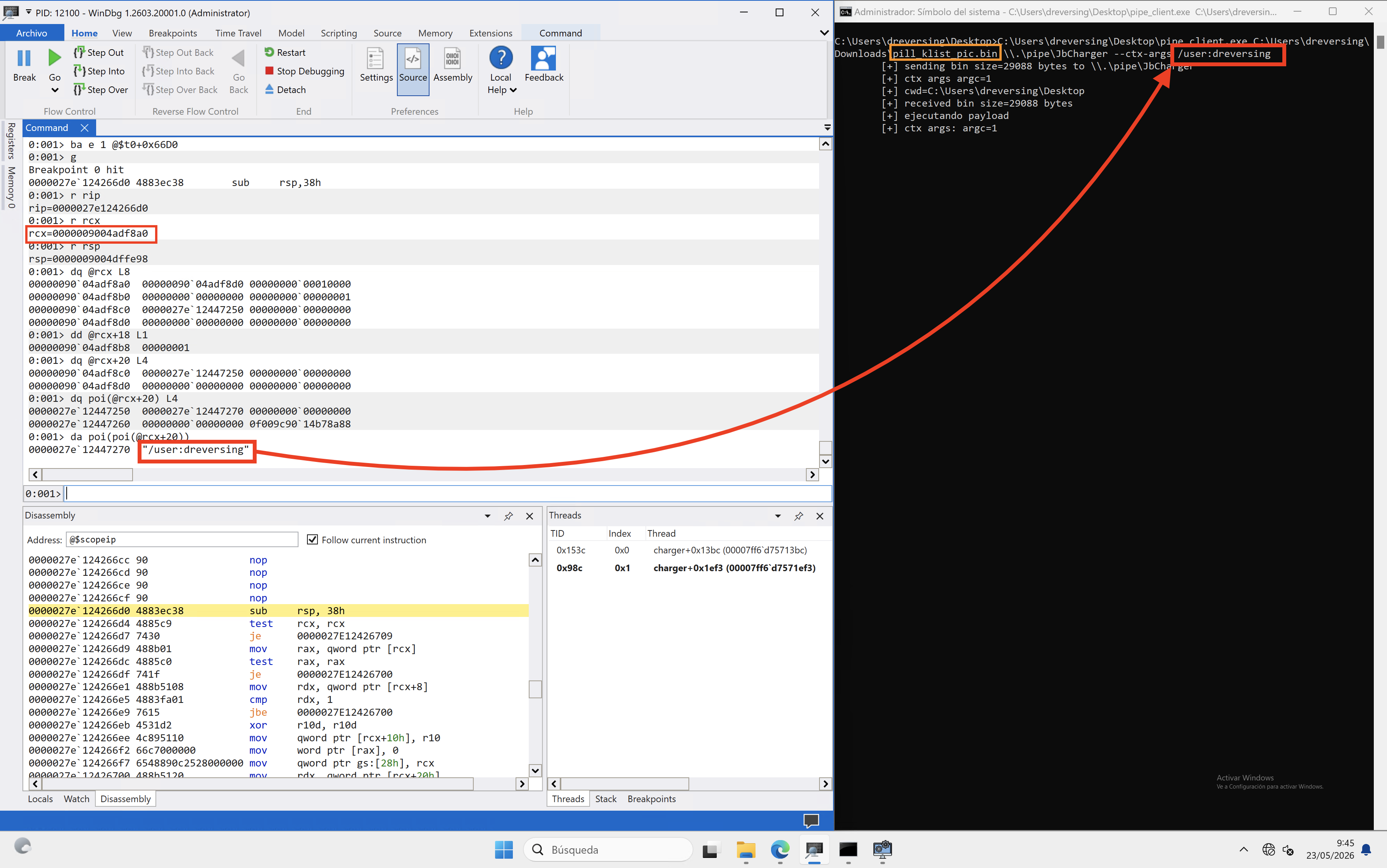Screen dimensions: 1387x868
Task: Click the taskbar Búsqueda search box
Action: coord(608,849)
